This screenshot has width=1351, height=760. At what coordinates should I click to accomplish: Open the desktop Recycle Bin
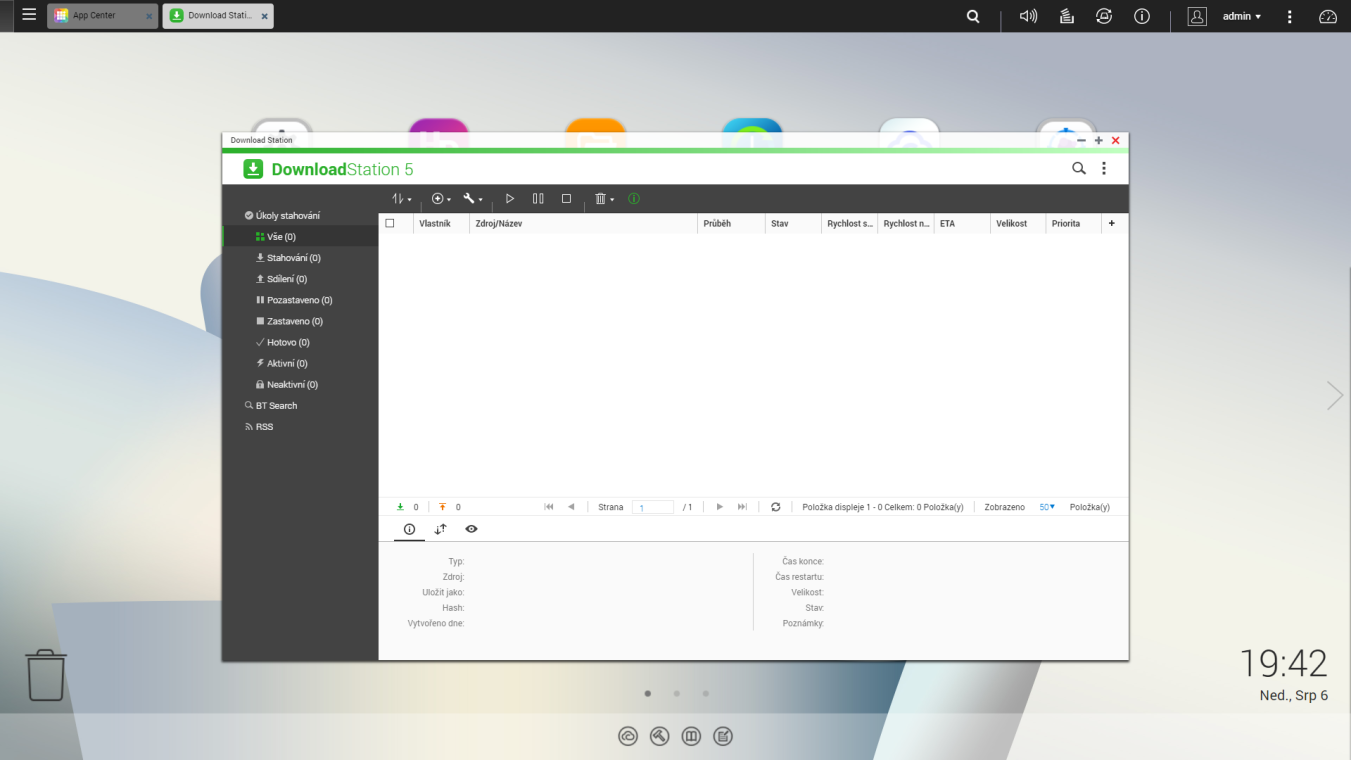pos(46,675)
